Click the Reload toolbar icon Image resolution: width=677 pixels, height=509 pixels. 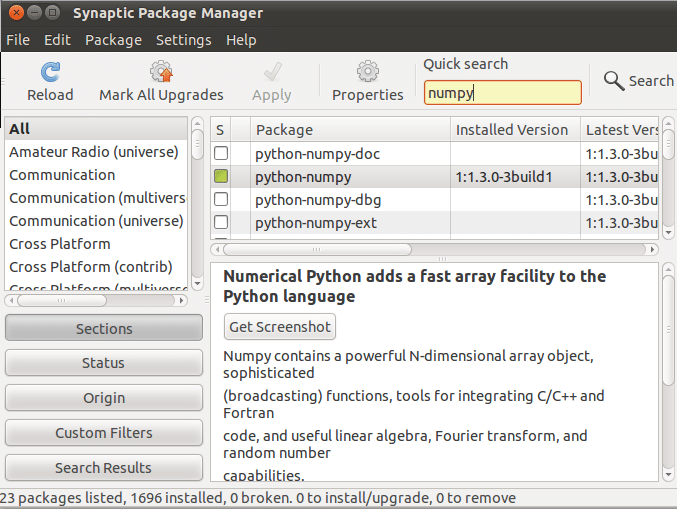pyautogui.click(x=50, y=73)
